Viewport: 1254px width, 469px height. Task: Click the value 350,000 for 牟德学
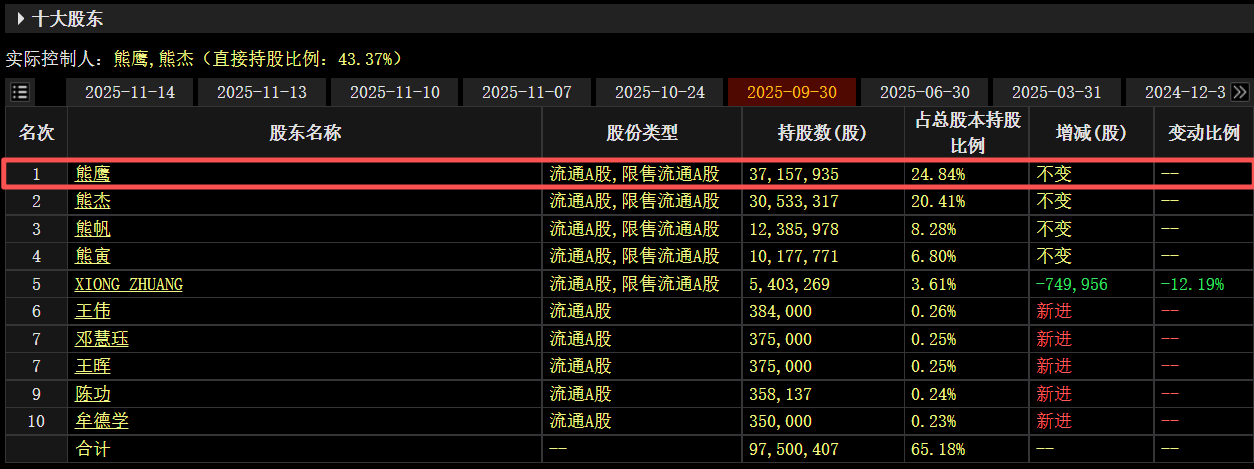pyautogui.click(x=781, y=422)
